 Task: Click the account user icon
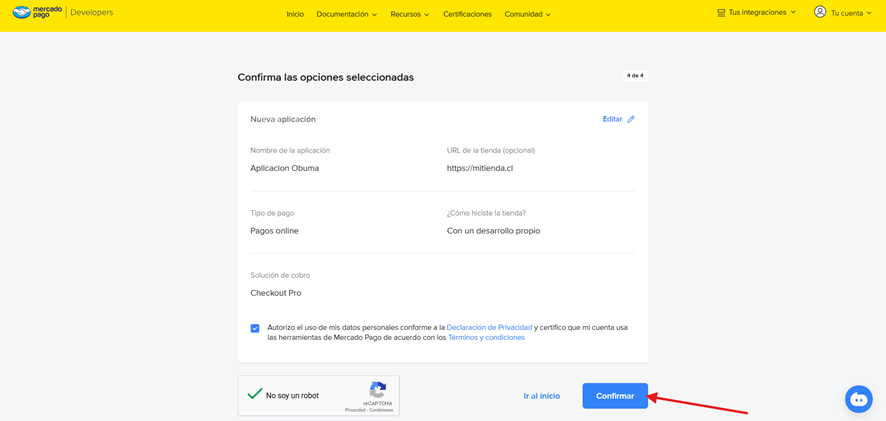(x=820, y=13)
